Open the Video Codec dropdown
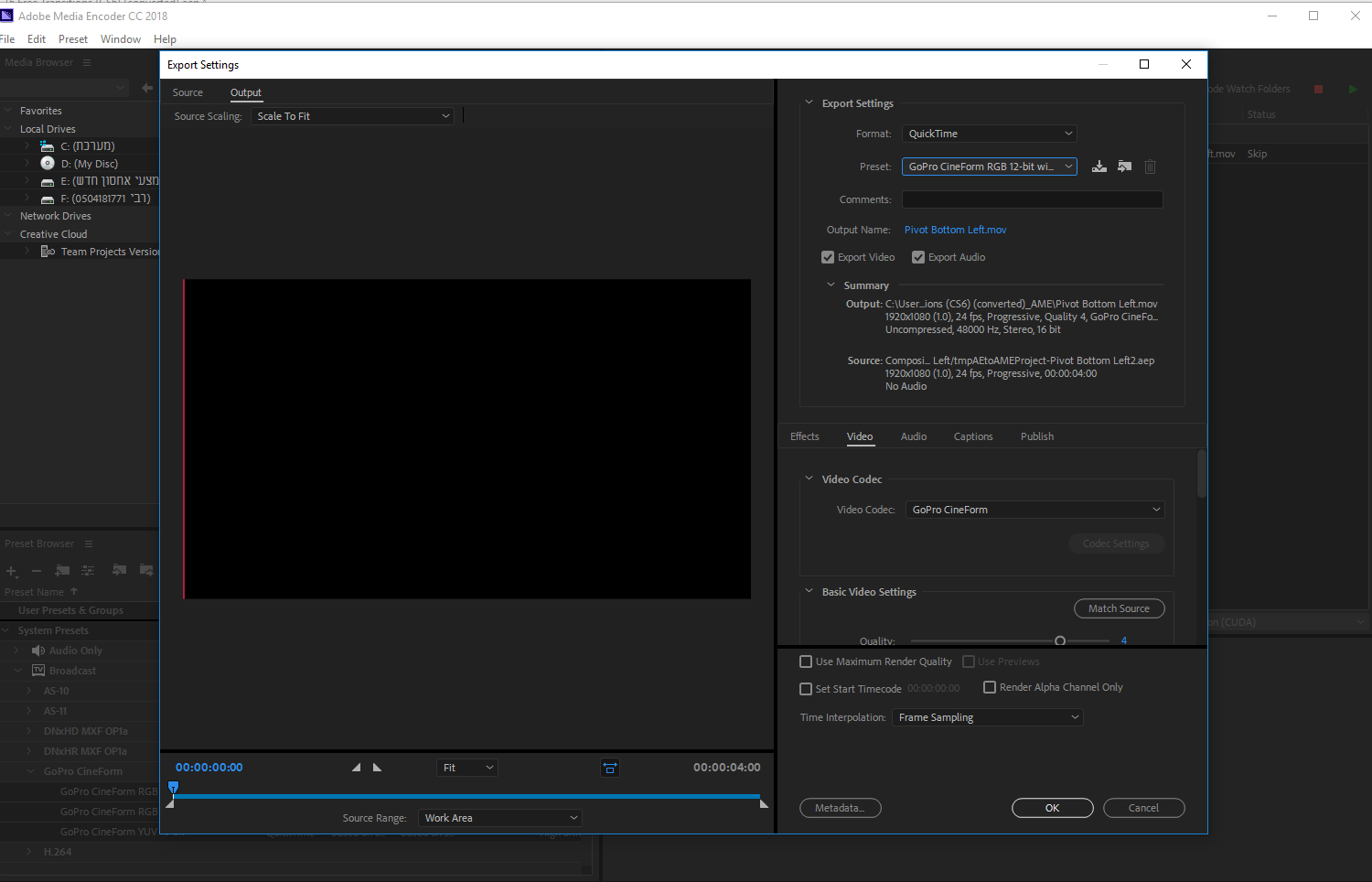1372x882 pixels. coord(1035,510)
